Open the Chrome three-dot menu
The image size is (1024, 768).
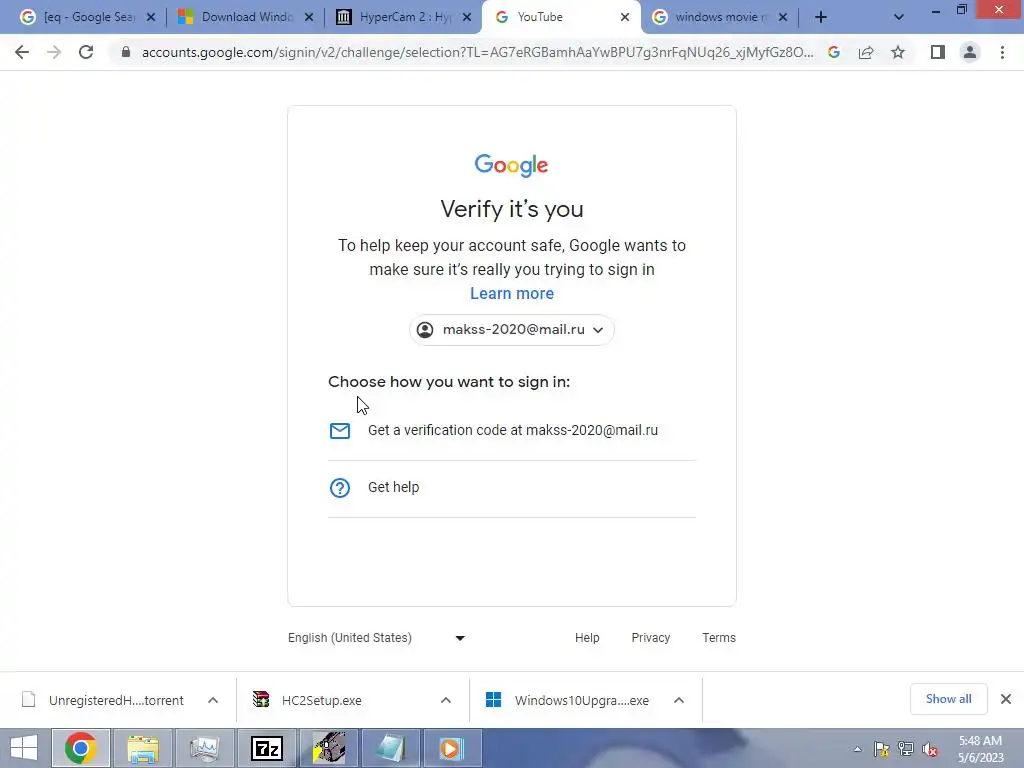point(1002,52)
